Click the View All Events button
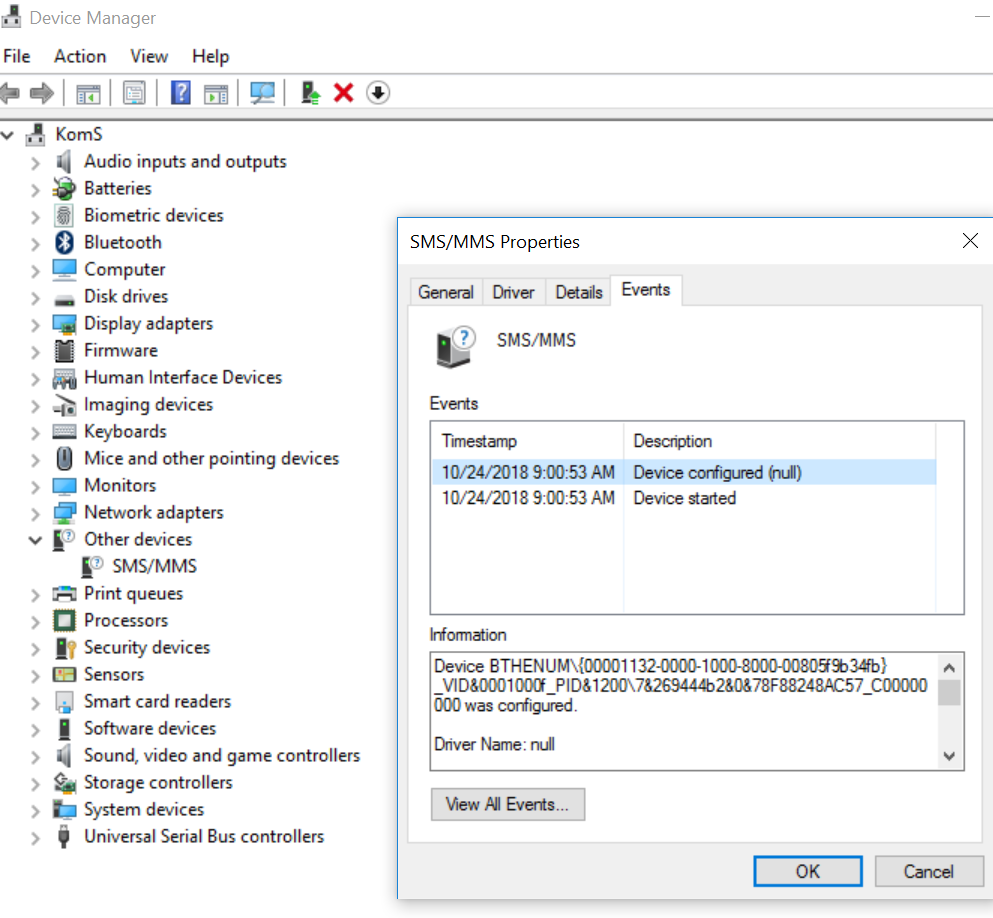The height and width of the screenshot is (918, 993). (x=508, y=804)
